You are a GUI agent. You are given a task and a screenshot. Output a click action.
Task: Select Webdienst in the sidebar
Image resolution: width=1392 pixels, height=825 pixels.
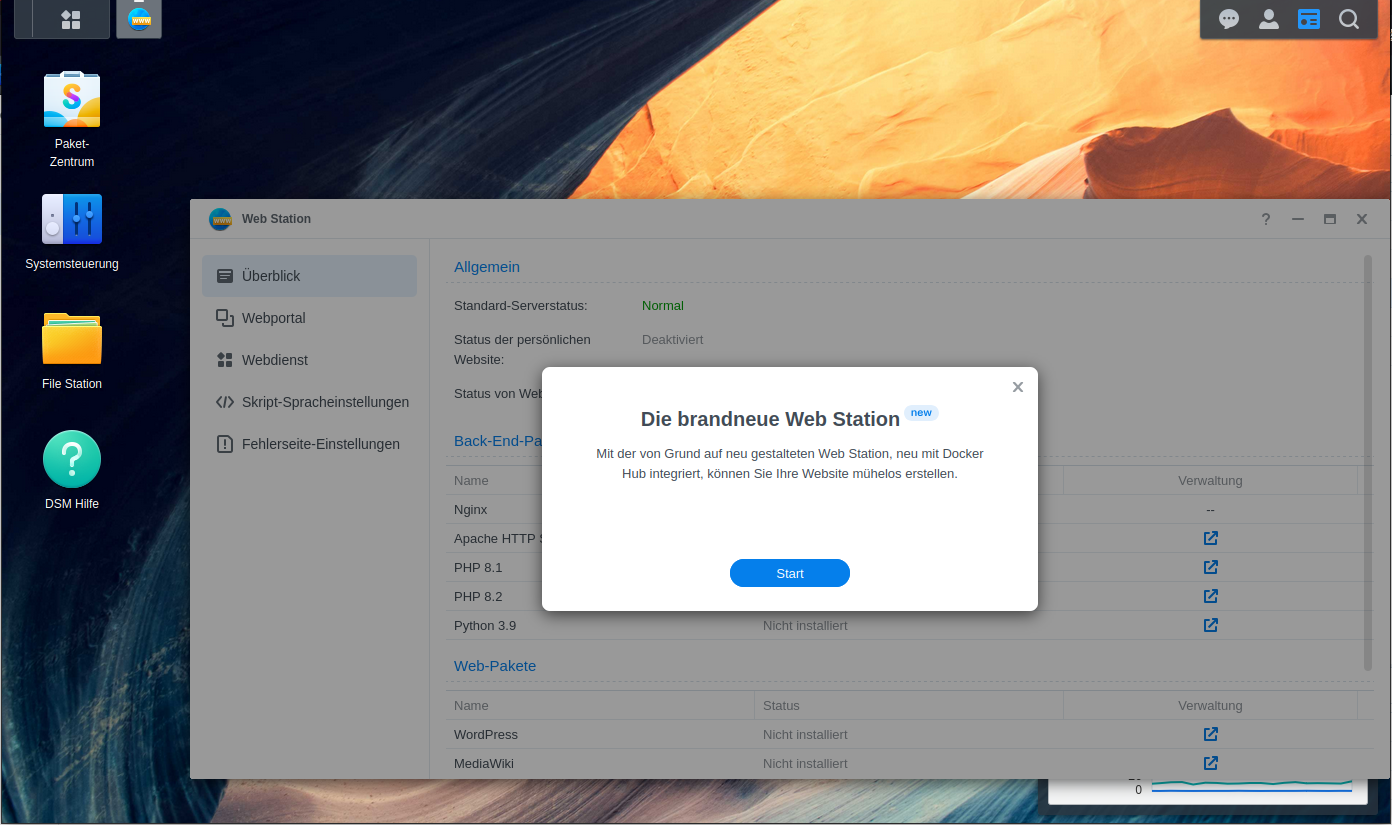pos(274,360)
